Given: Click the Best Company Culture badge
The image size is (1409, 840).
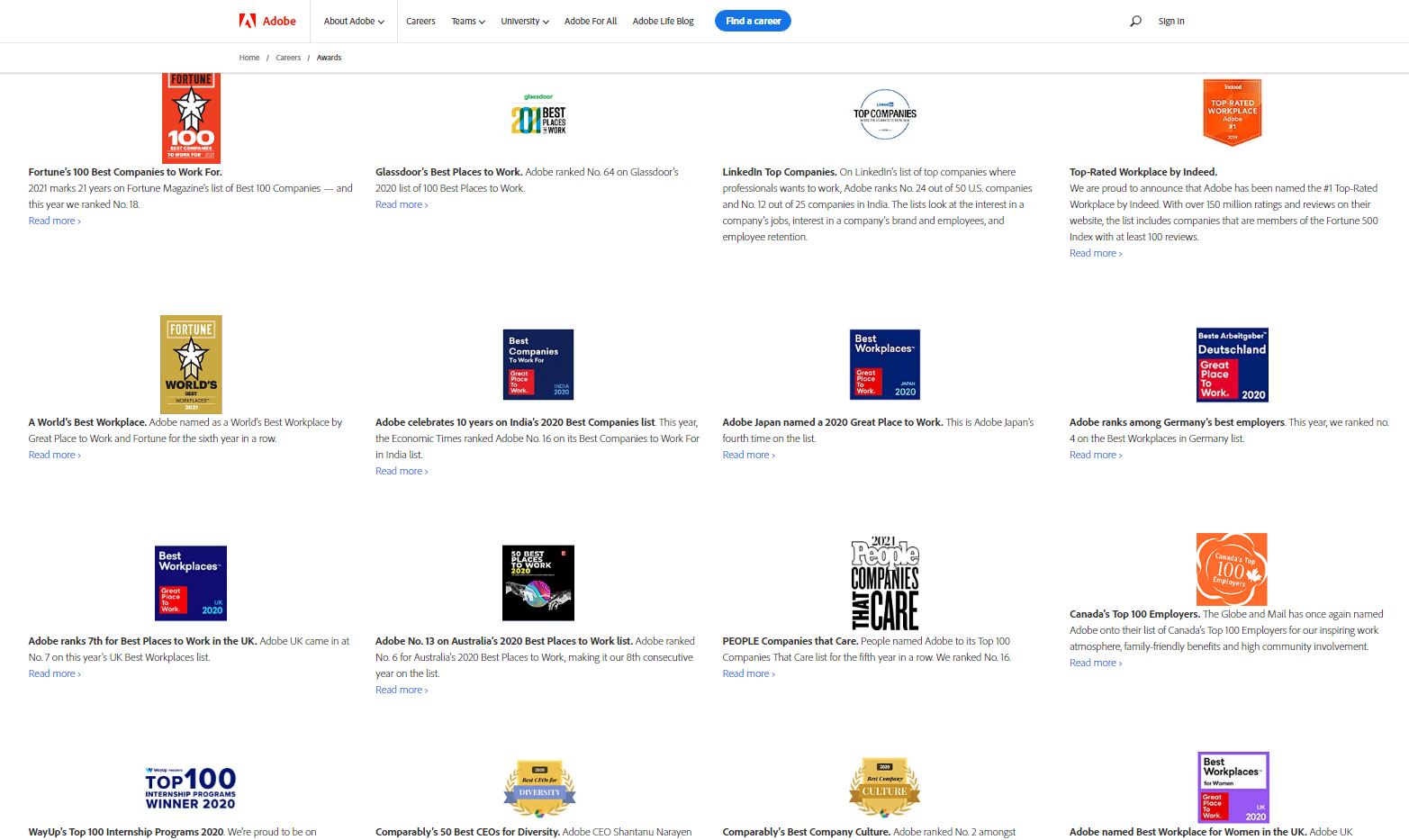Looking at the screenshot, I should pos(885,790).
